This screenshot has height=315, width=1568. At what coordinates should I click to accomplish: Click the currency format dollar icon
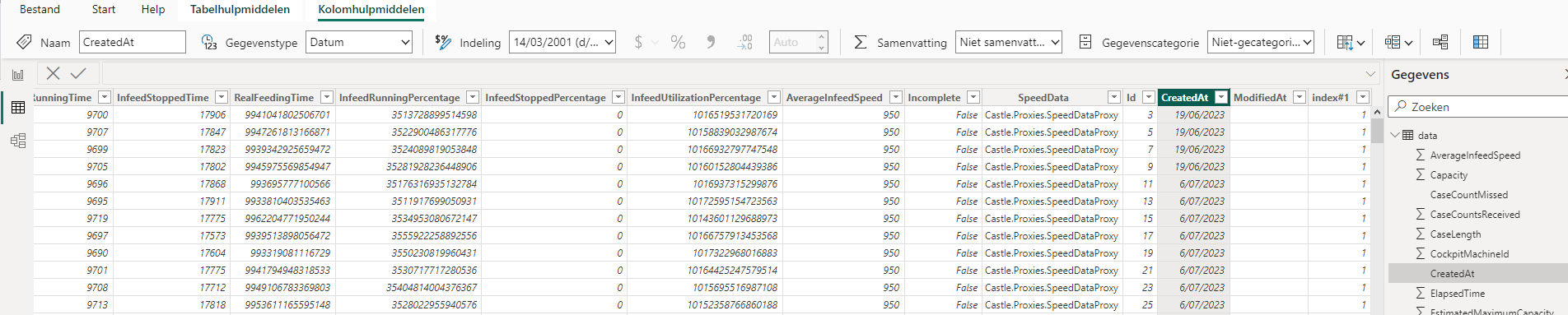pos(638,42)
